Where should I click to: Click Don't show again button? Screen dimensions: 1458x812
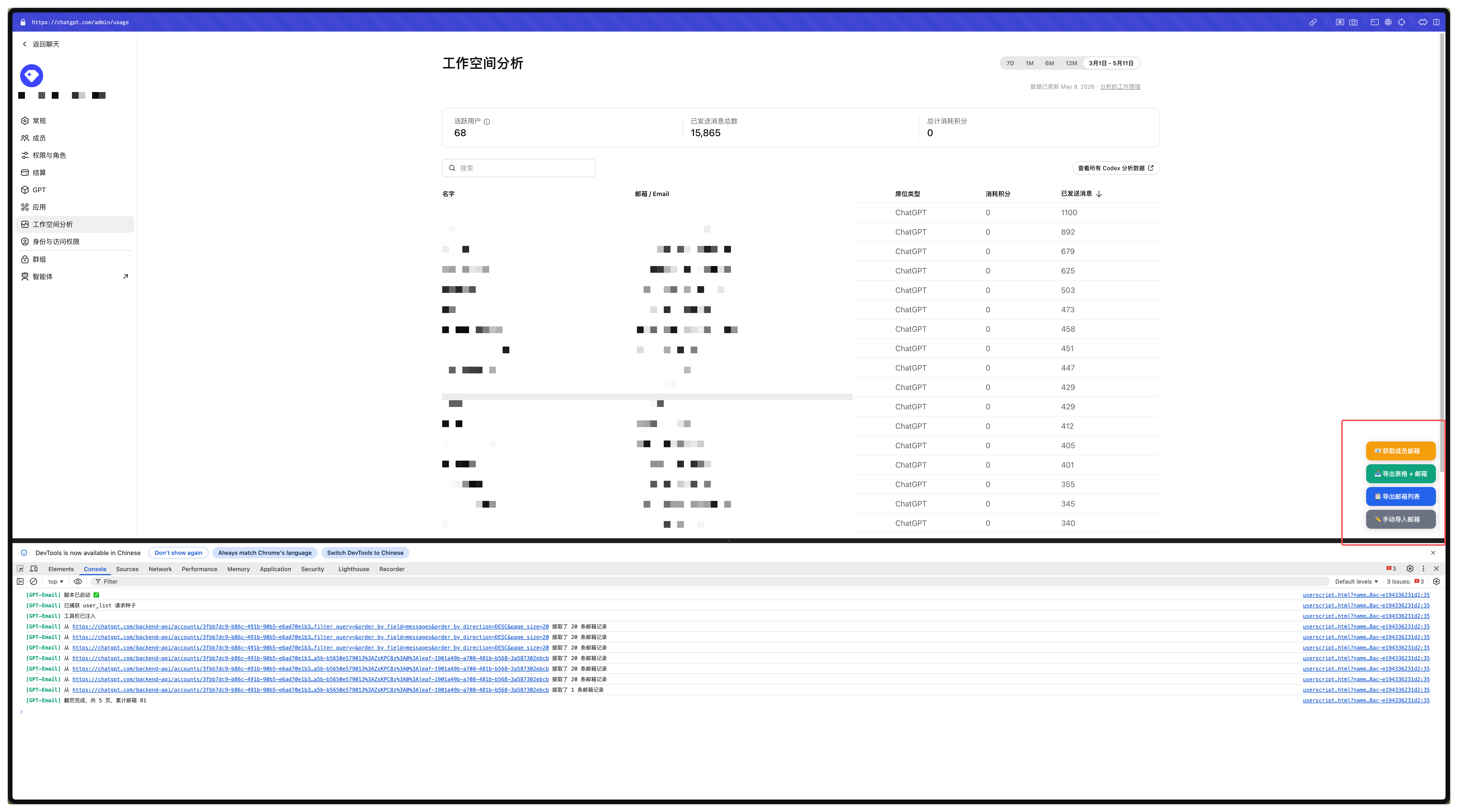point(178,553)
